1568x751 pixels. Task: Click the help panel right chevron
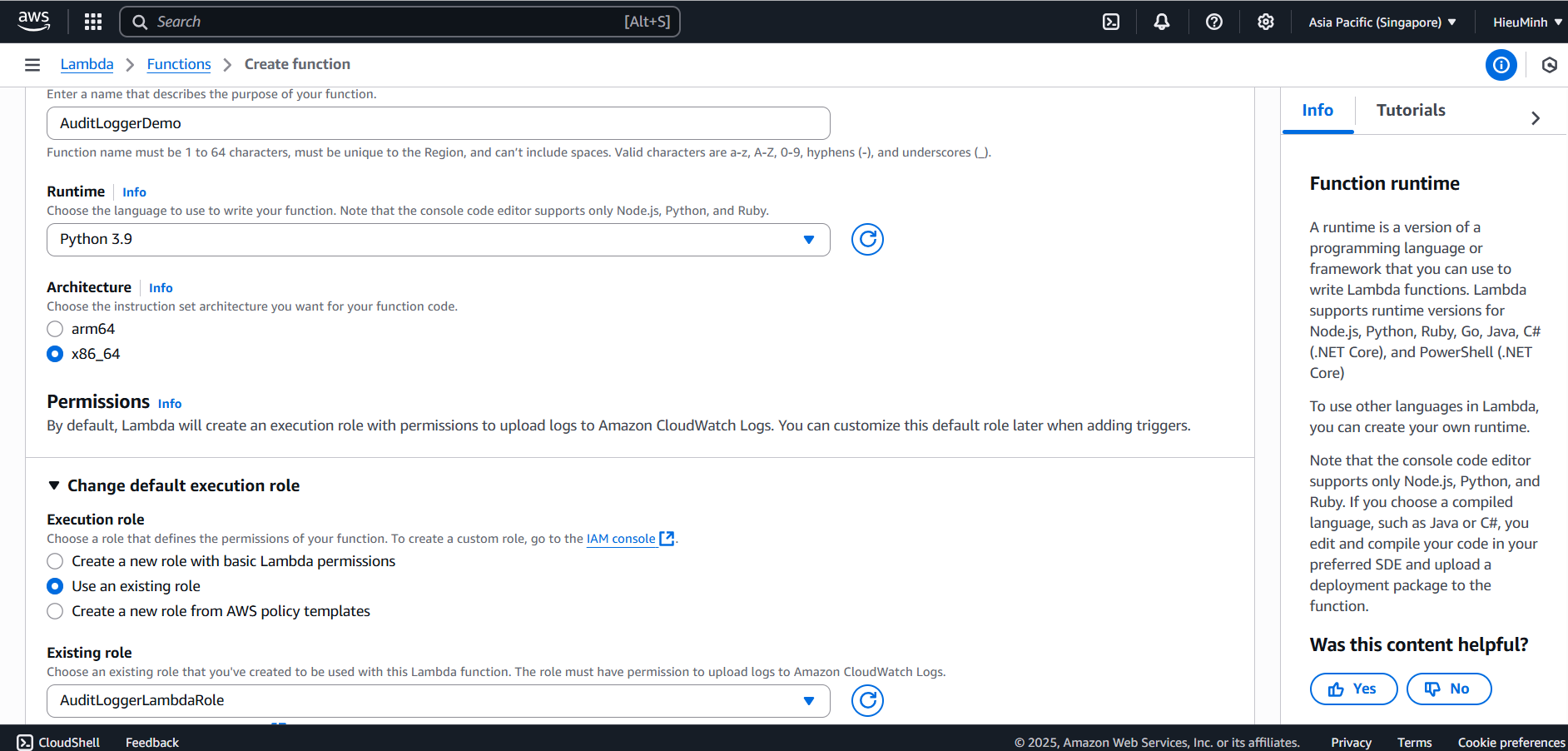click(1536, 118)
